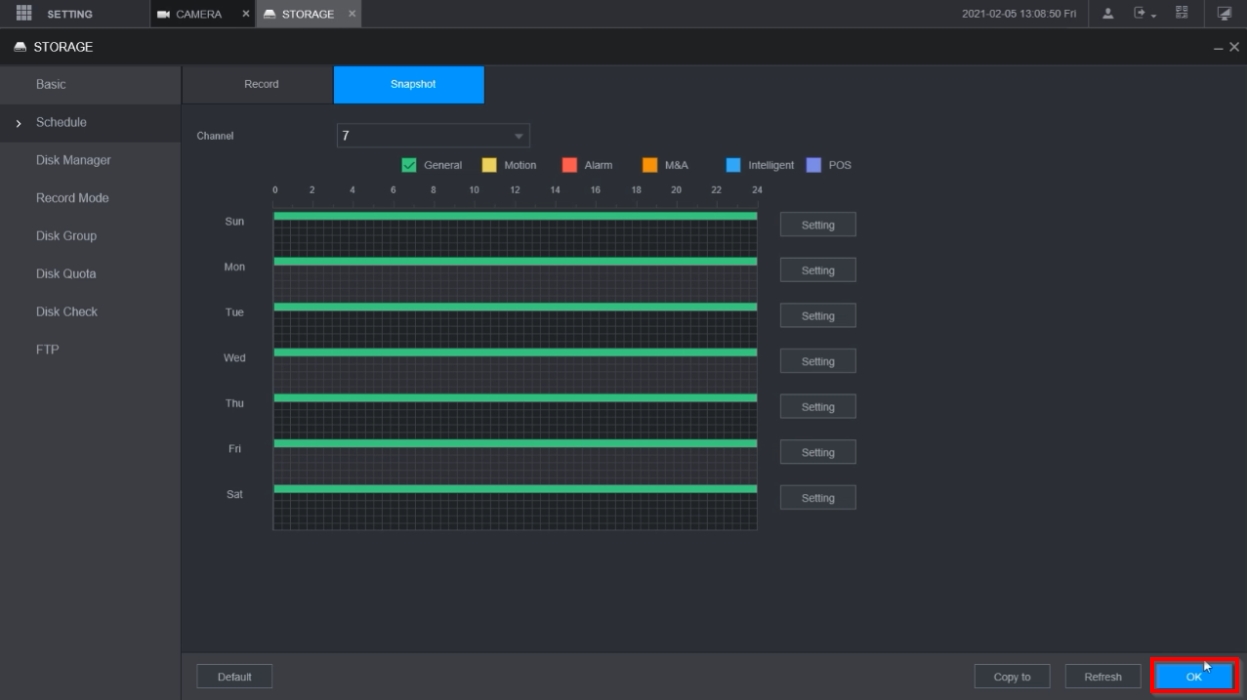Click the Copy to button
The height and width of the screenshot is (700, 1247).
click(1012, 677)
